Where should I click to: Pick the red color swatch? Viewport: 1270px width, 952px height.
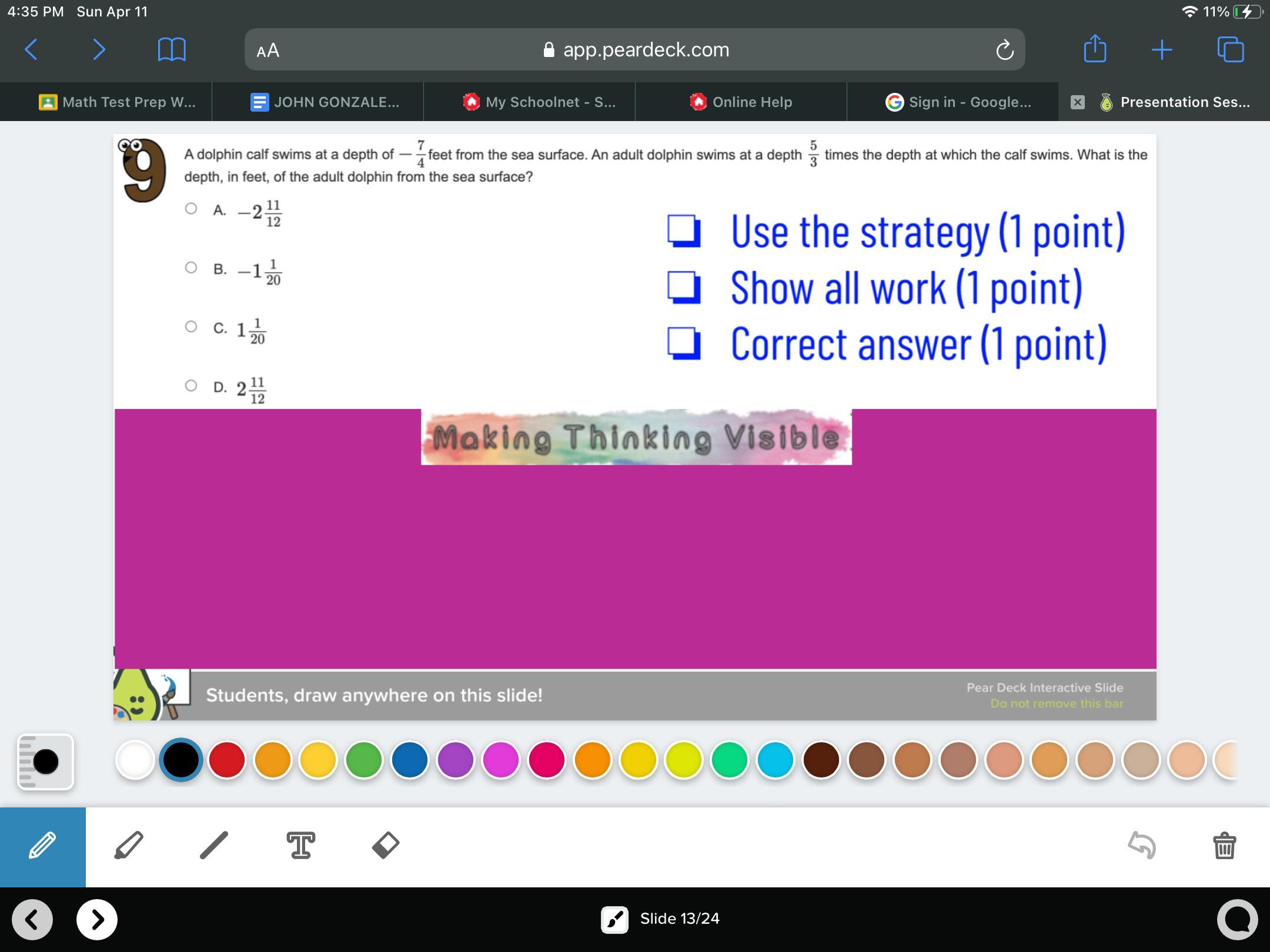pyautogui.click(x=227, y=760)
